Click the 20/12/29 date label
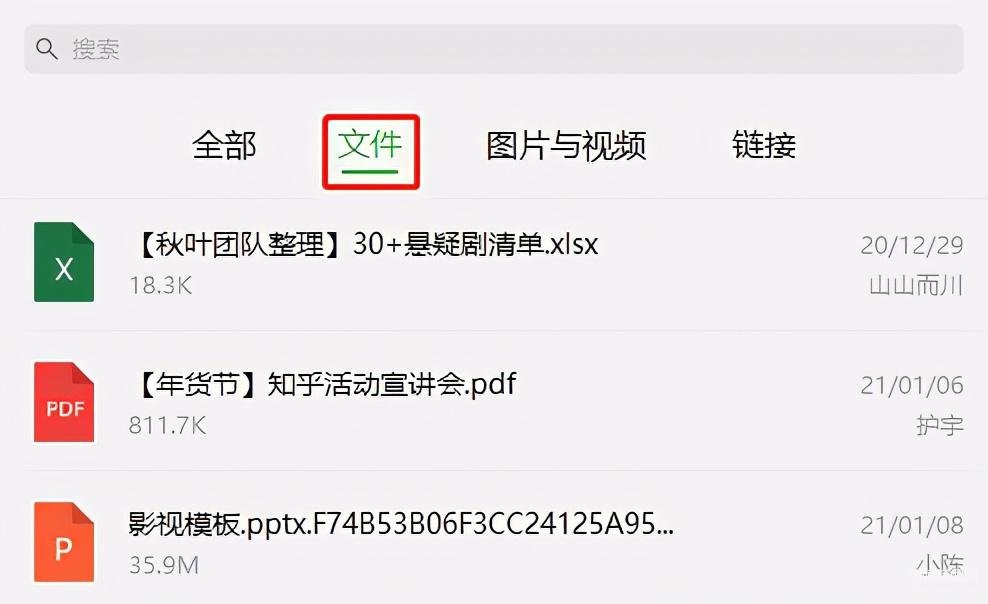 point(912,245)
